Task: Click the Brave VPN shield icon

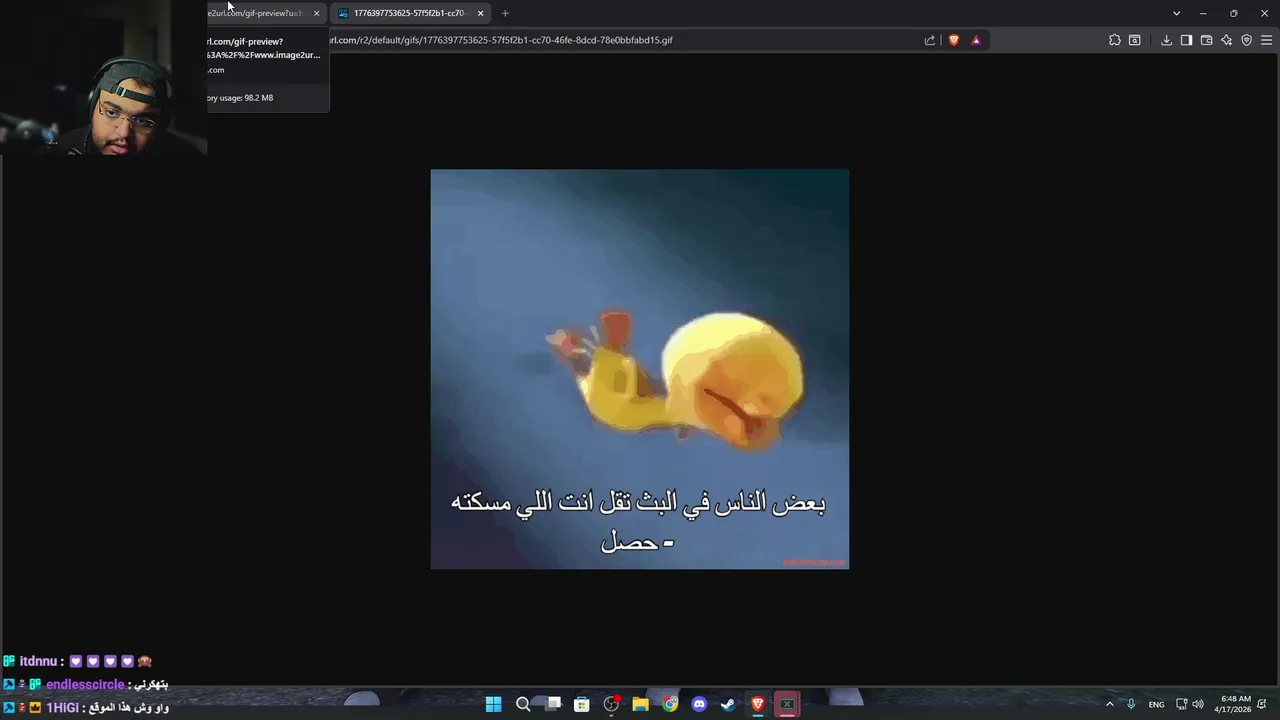Action: pyautogui.click(x=1246, y=40)
